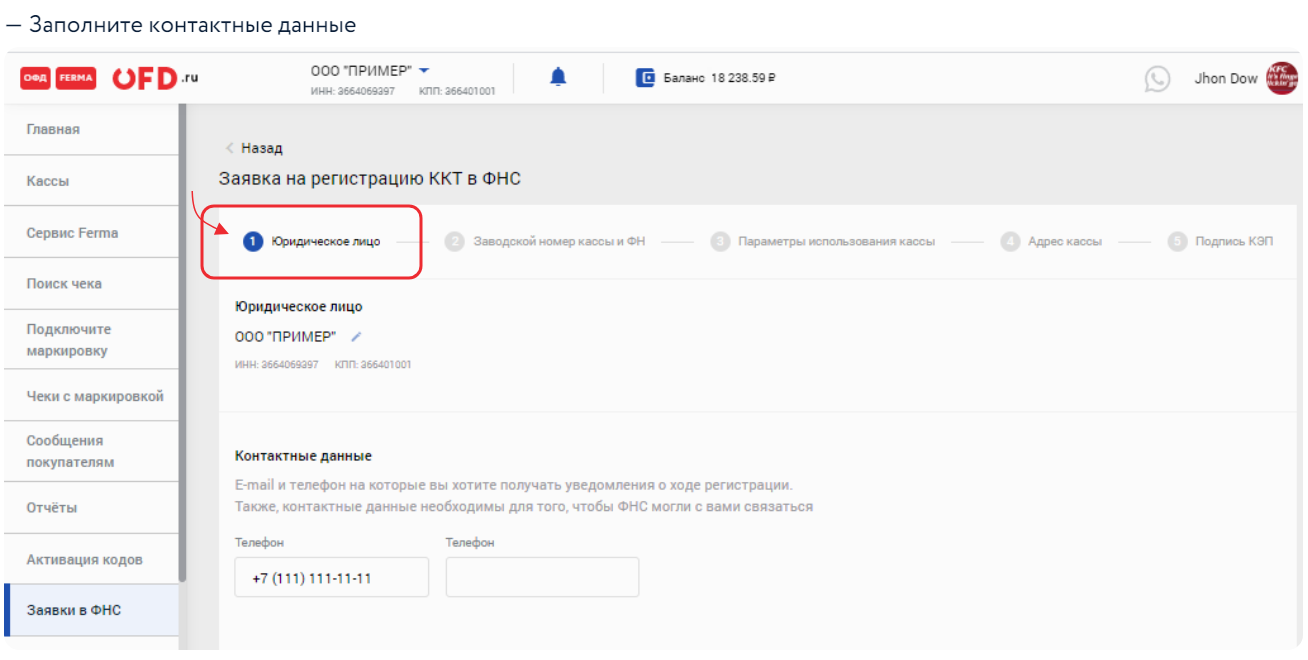
Task: Click the sidebar vertical scrollbar
Action: point(182,343)
